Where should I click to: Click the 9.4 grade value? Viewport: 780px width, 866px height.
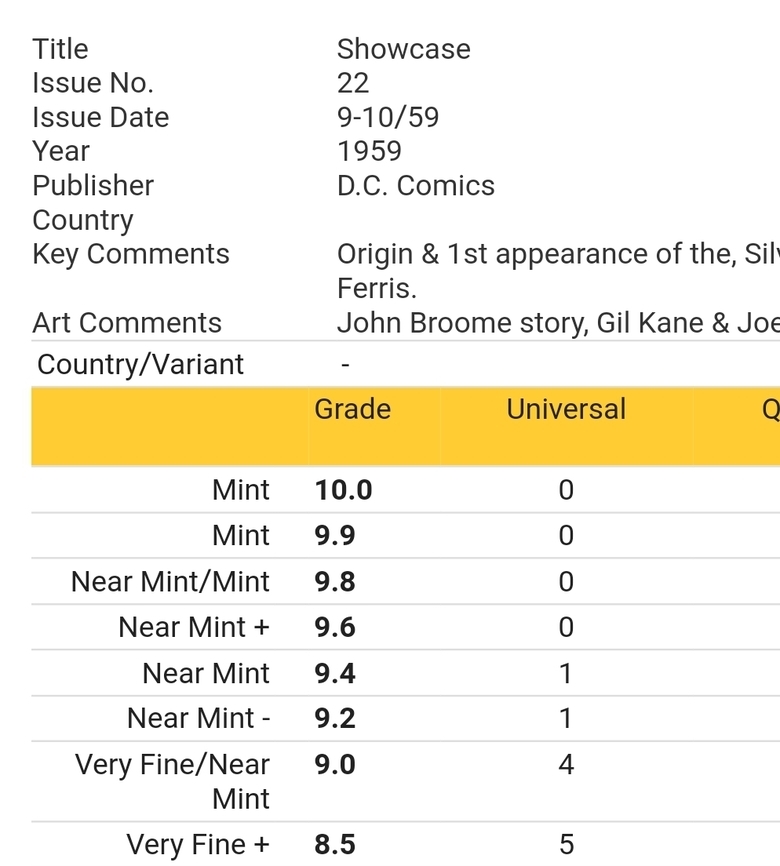[335, 673]
